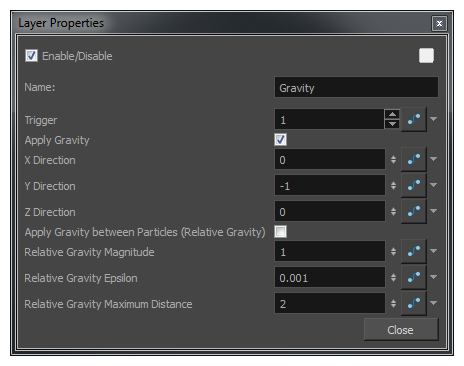Click the Name field containing Gravity

click(356, 87)
